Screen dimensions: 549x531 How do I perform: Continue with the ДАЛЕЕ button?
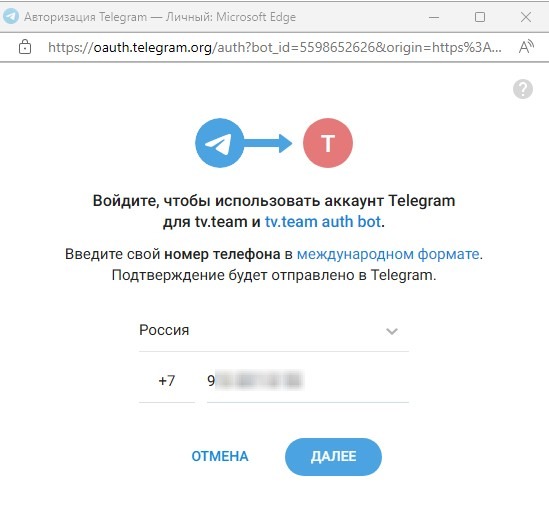pos(333,456)
